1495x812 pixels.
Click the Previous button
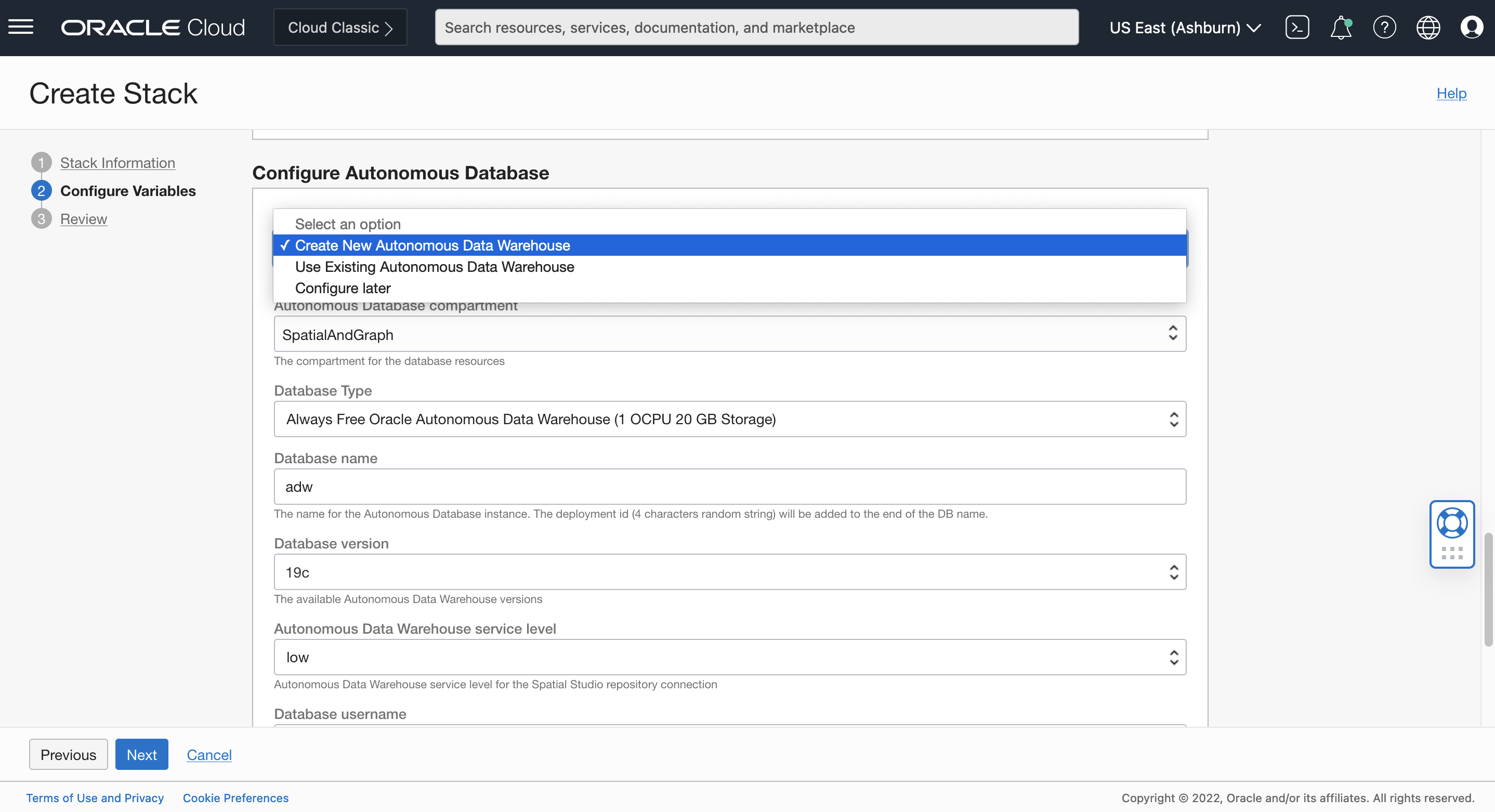pyautogui.click(x=68, y=754)
